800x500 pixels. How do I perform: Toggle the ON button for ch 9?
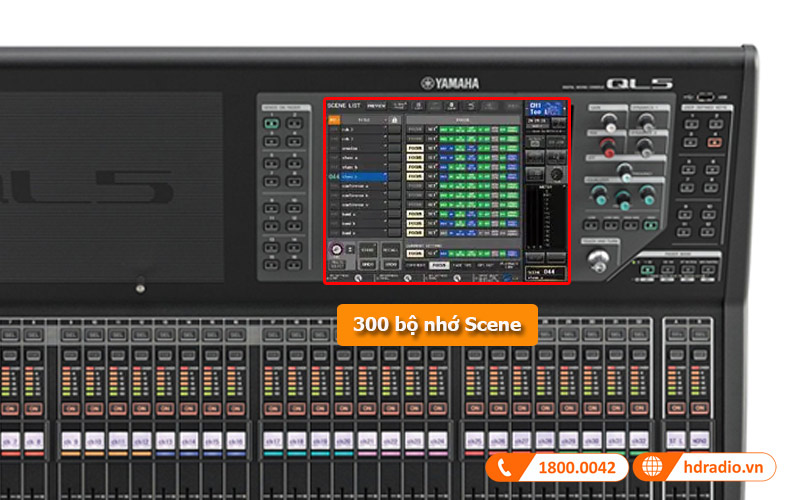pyautogui.click(x=70, y=408)
